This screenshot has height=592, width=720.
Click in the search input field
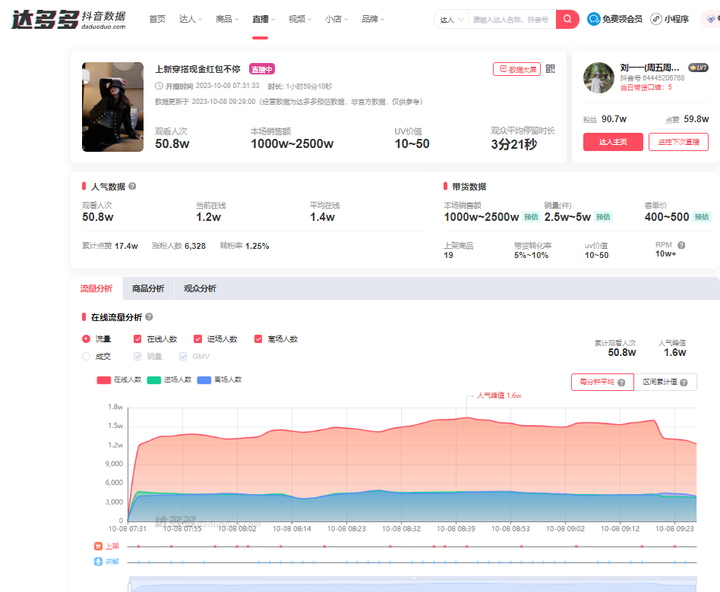click(x=512, y=19)
